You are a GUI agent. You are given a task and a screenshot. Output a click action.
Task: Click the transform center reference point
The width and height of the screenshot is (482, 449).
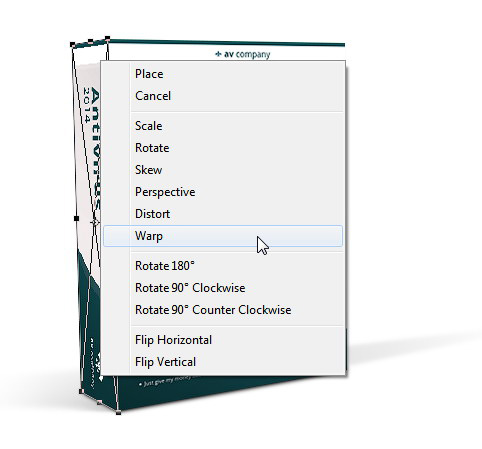coord(95,222)
